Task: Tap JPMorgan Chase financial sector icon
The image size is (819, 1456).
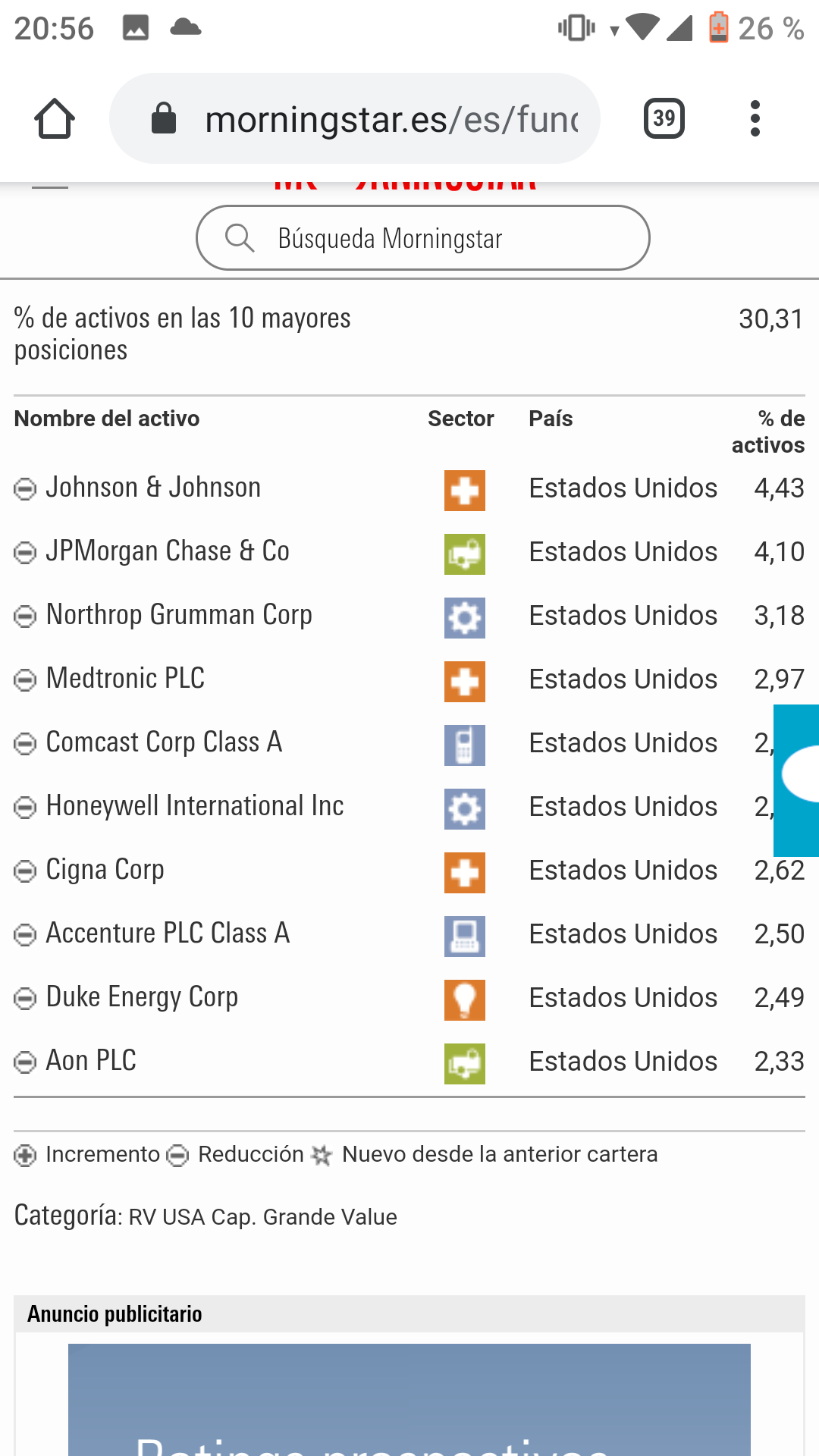Action: [x=464, y=554]
